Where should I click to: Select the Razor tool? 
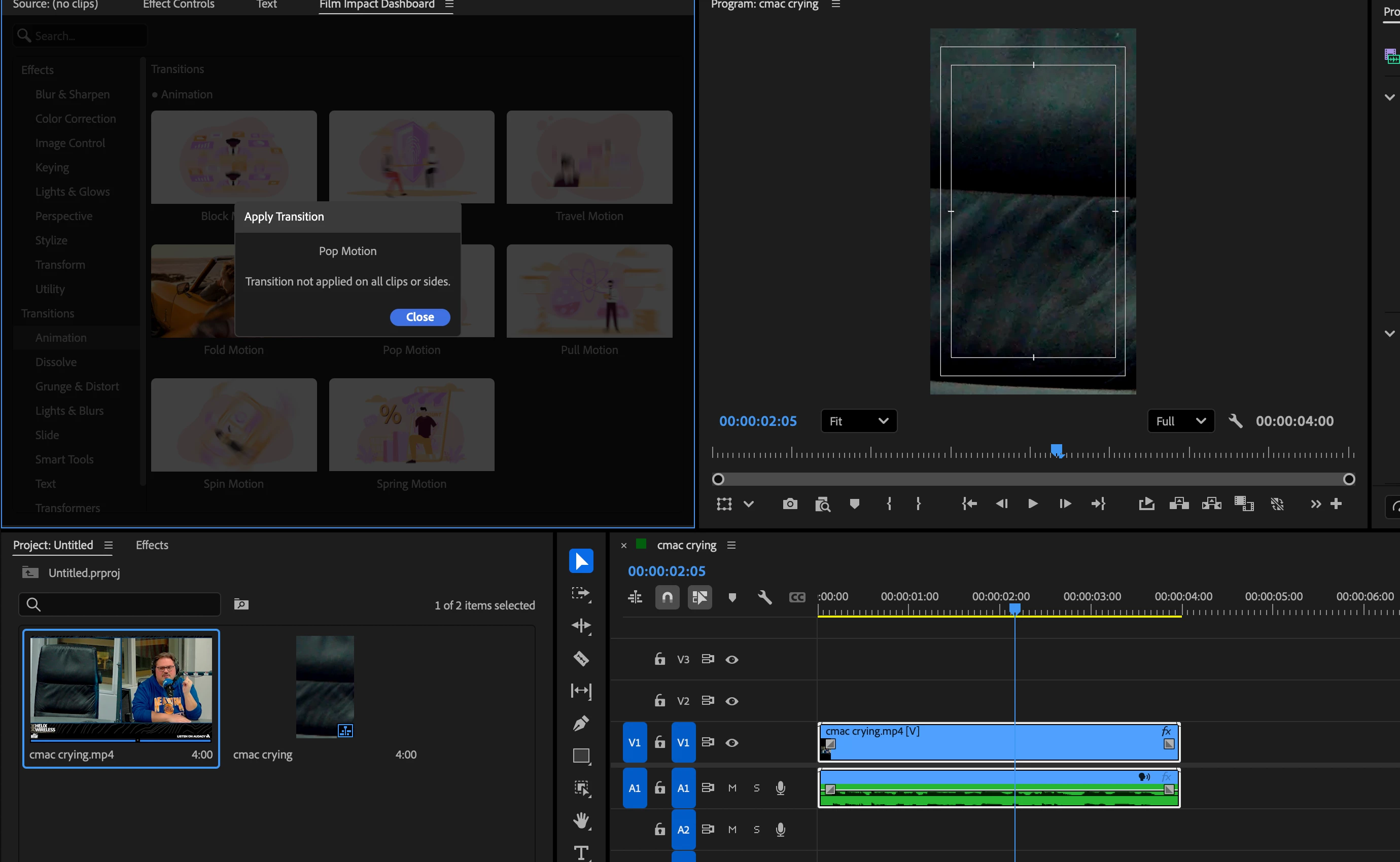coord(580,659)
